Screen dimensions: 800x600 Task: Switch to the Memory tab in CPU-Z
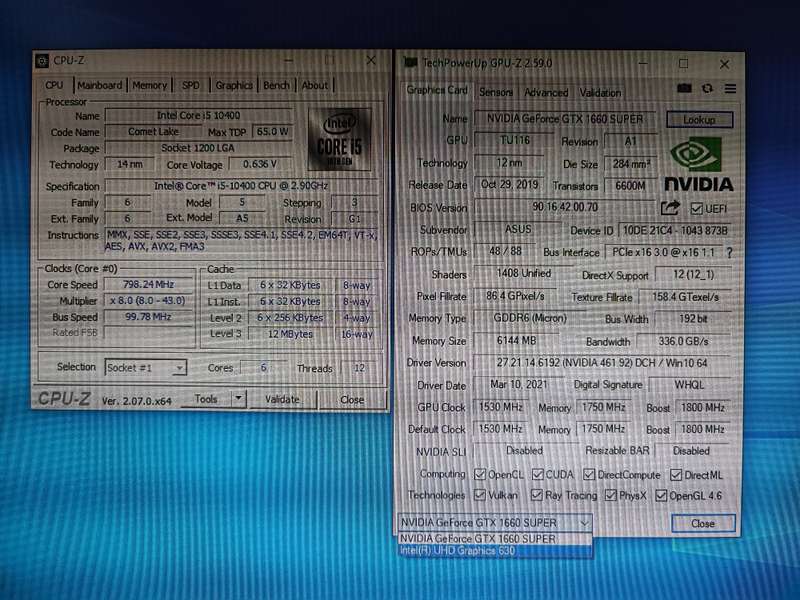pyautogui.click(x=149, y=85)
